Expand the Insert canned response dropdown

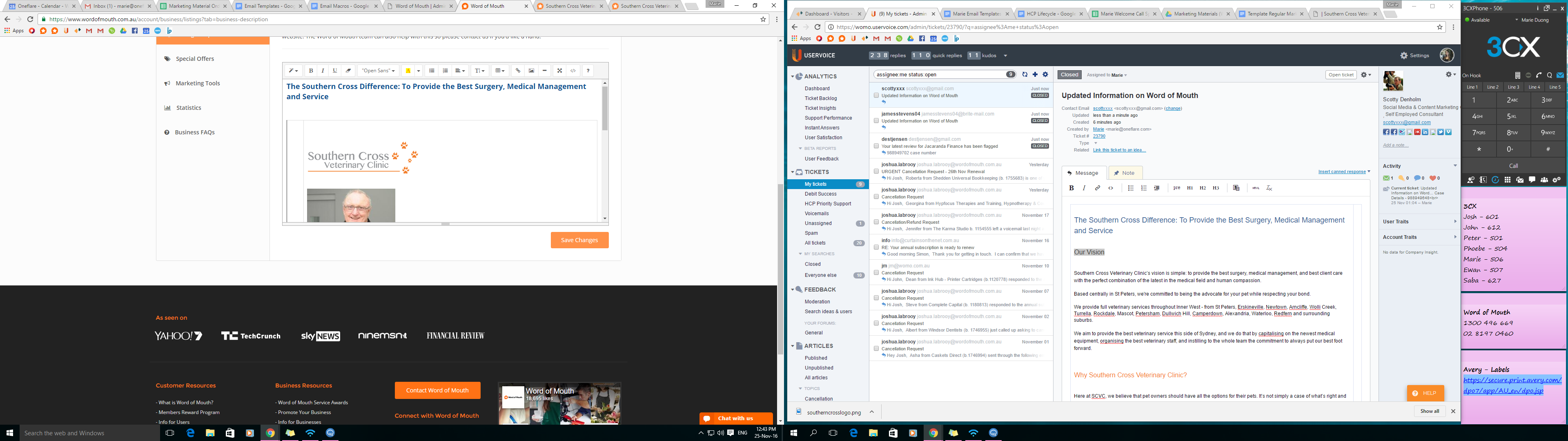pos(1344,172)
